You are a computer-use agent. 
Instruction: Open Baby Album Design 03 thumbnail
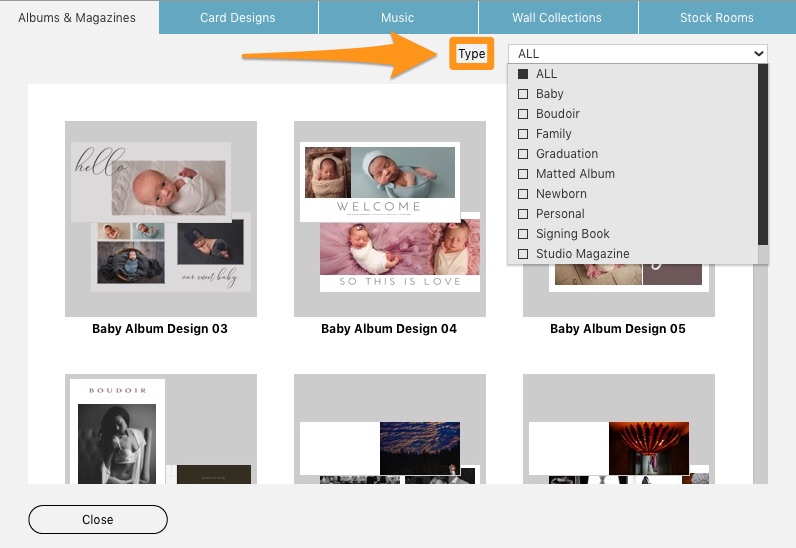click(161, 219)
